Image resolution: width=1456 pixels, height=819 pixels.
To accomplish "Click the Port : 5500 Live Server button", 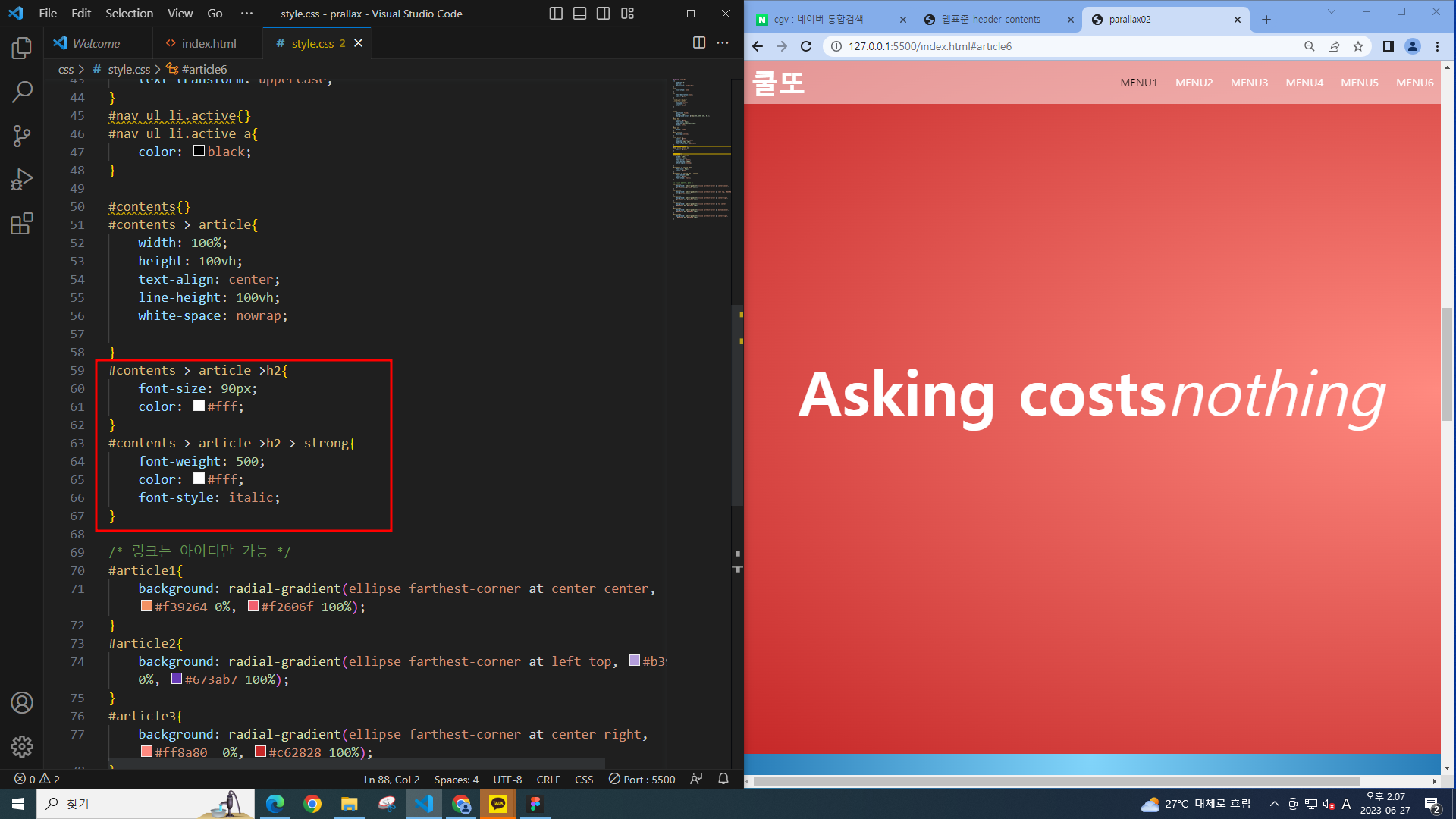I will [642, 779].
